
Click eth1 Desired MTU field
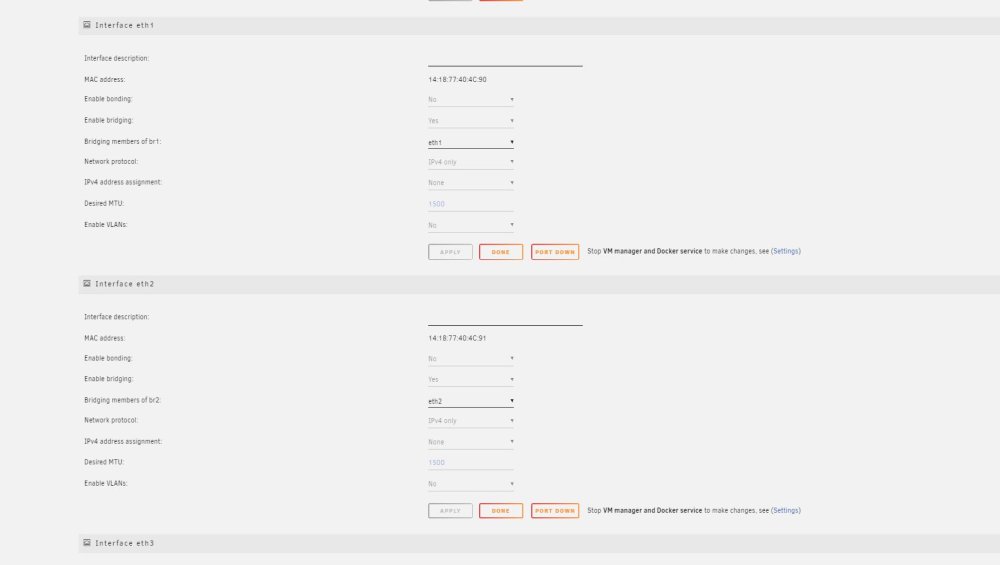click(471, 204)
